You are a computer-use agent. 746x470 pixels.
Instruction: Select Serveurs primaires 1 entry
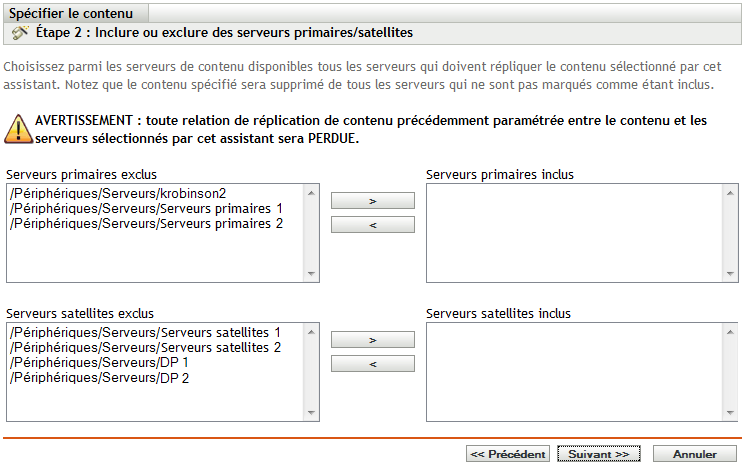pos(145,208)
